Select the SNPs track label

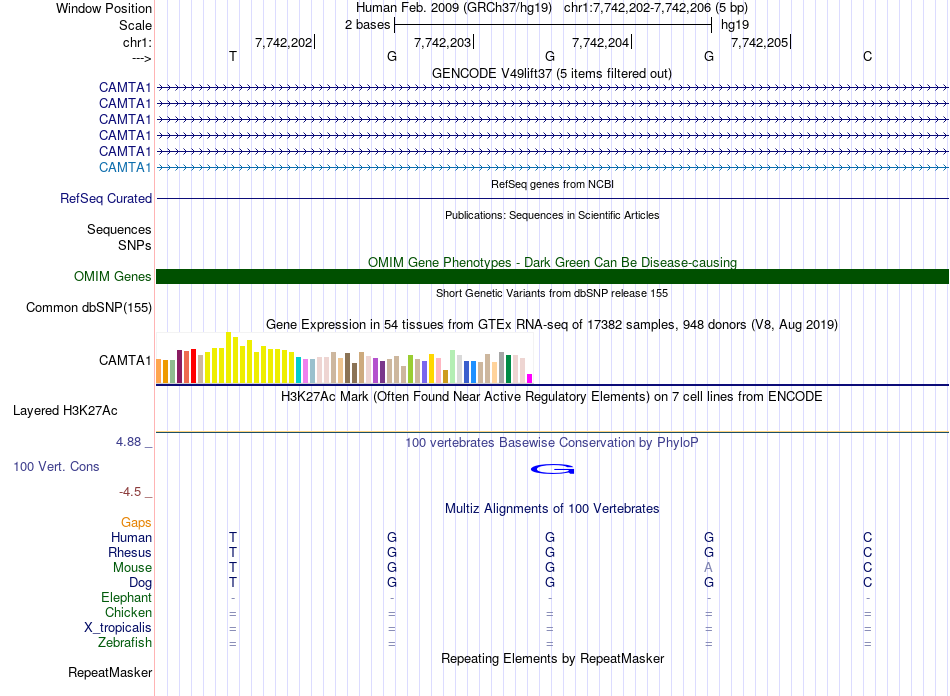135,245
